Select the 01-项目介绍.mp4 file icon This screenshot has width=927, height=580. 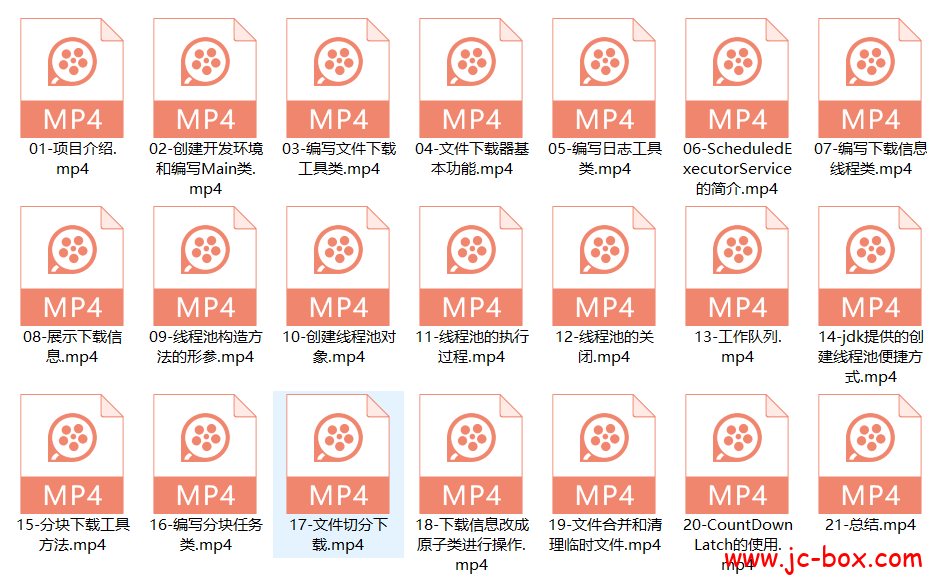point(72,78)
